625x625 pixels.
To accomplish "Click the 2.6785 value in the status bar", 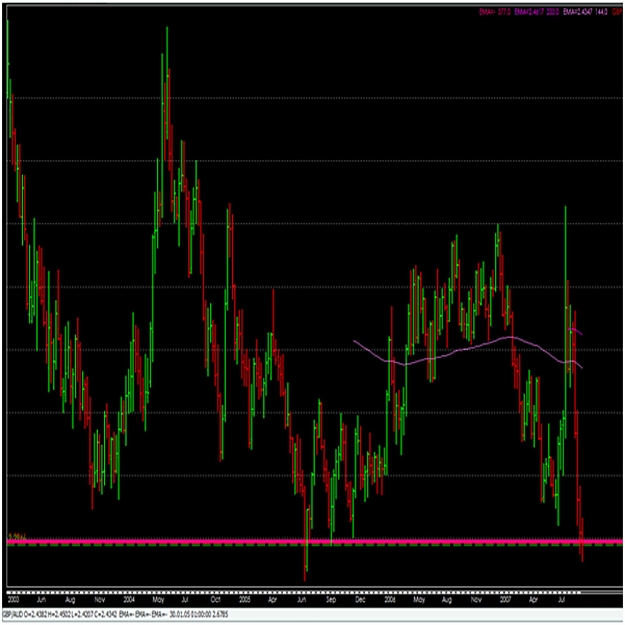I will [221, 614].
